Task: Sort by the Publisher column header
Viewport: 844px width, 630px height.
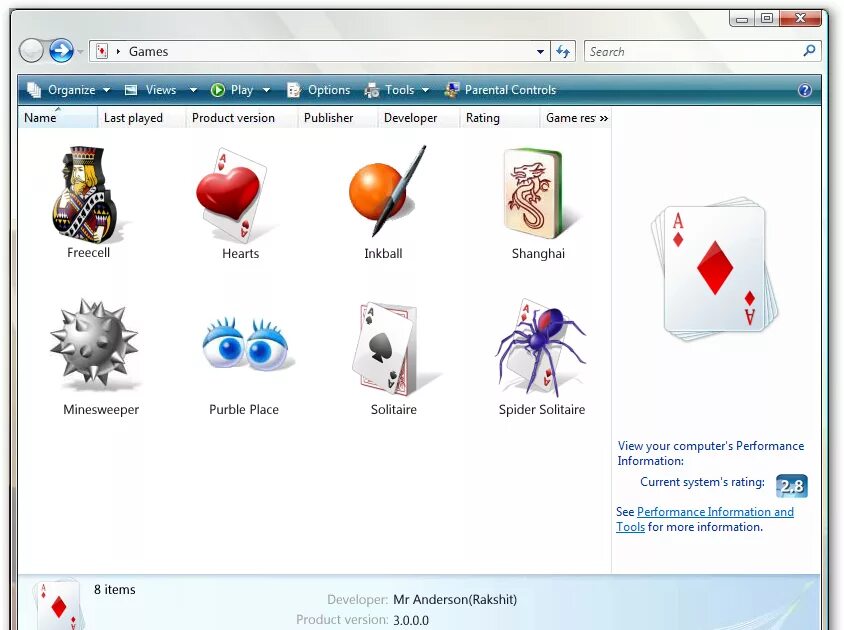Action: 337,117
